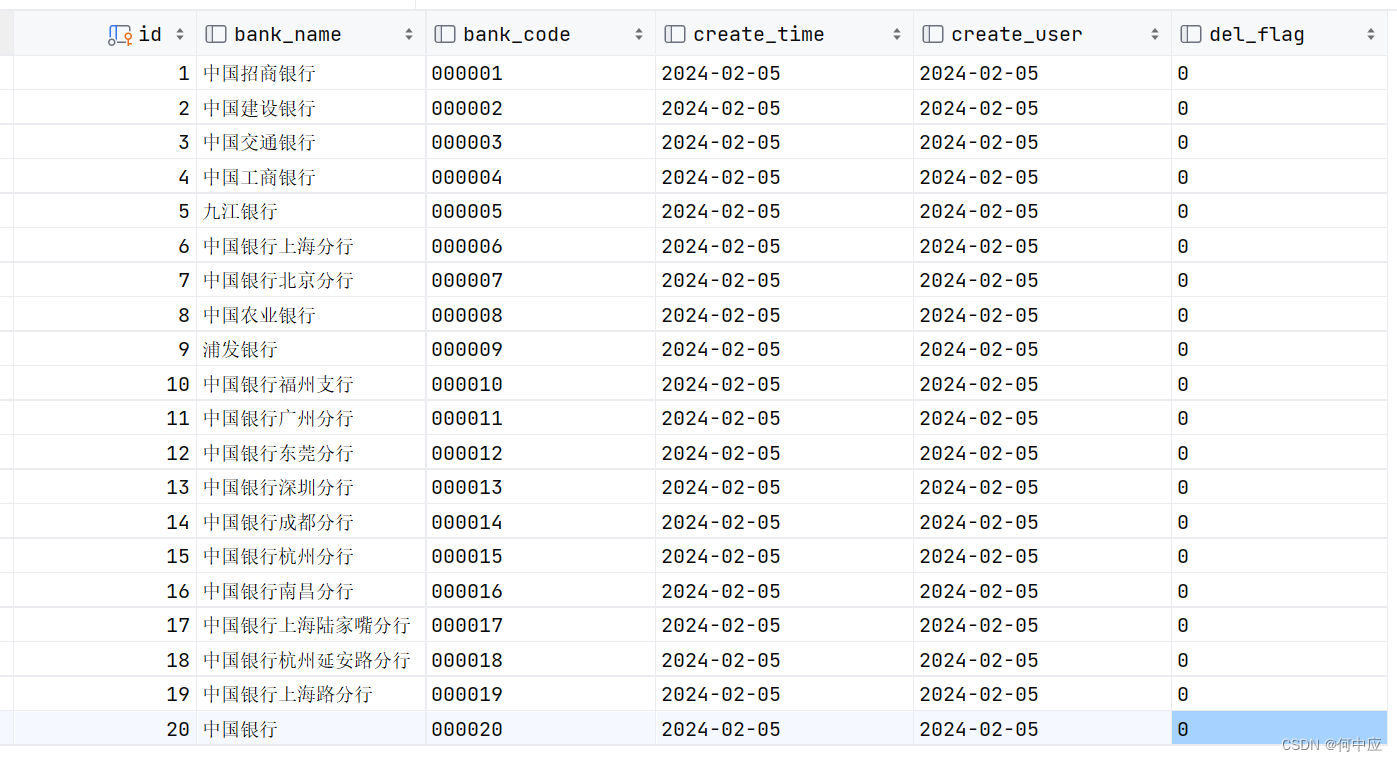
Task: Select cell 中国银行深圳分行
Action: tap(311, 487)
